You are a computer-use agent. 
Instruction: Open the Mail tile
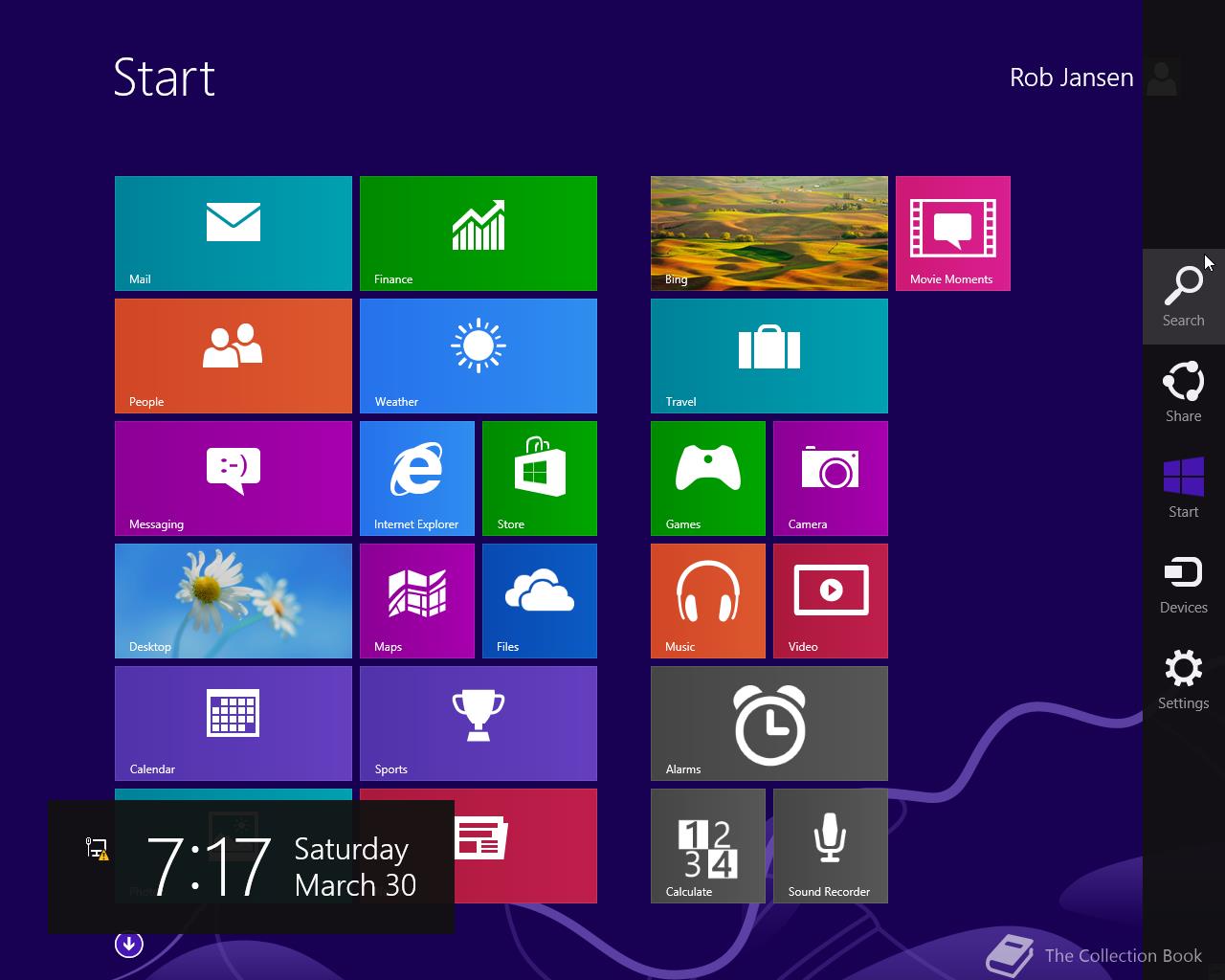[x=234, y=234]
